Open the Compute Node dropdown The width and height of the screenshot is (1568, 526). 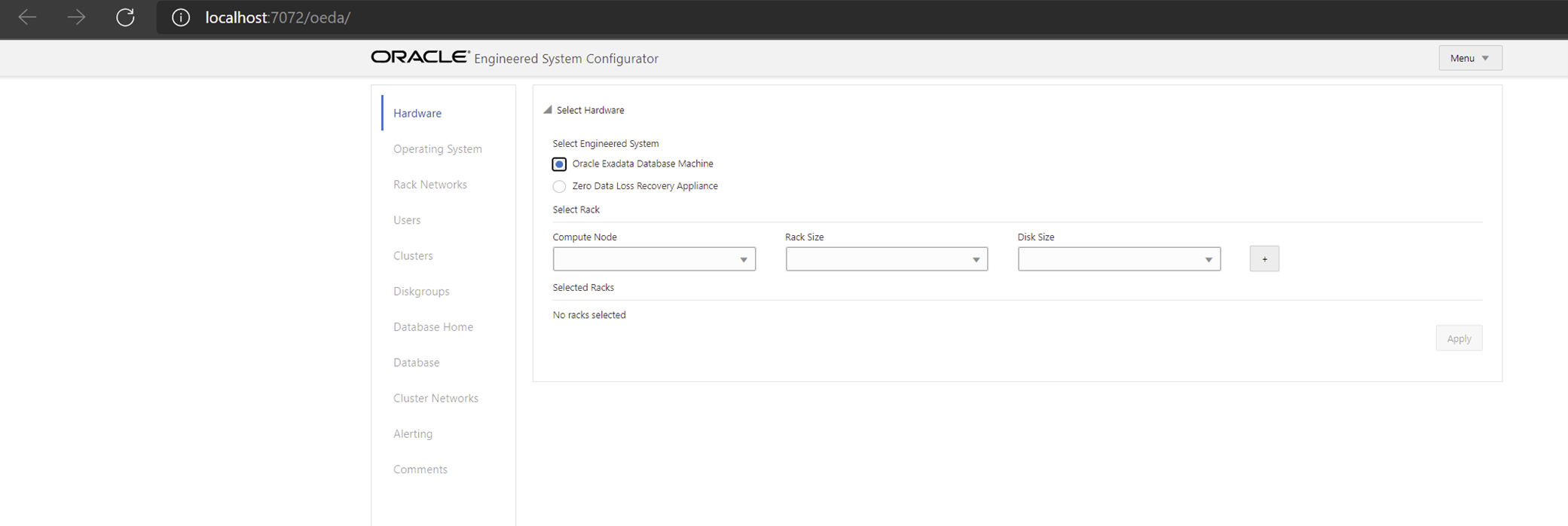(654, 258)
